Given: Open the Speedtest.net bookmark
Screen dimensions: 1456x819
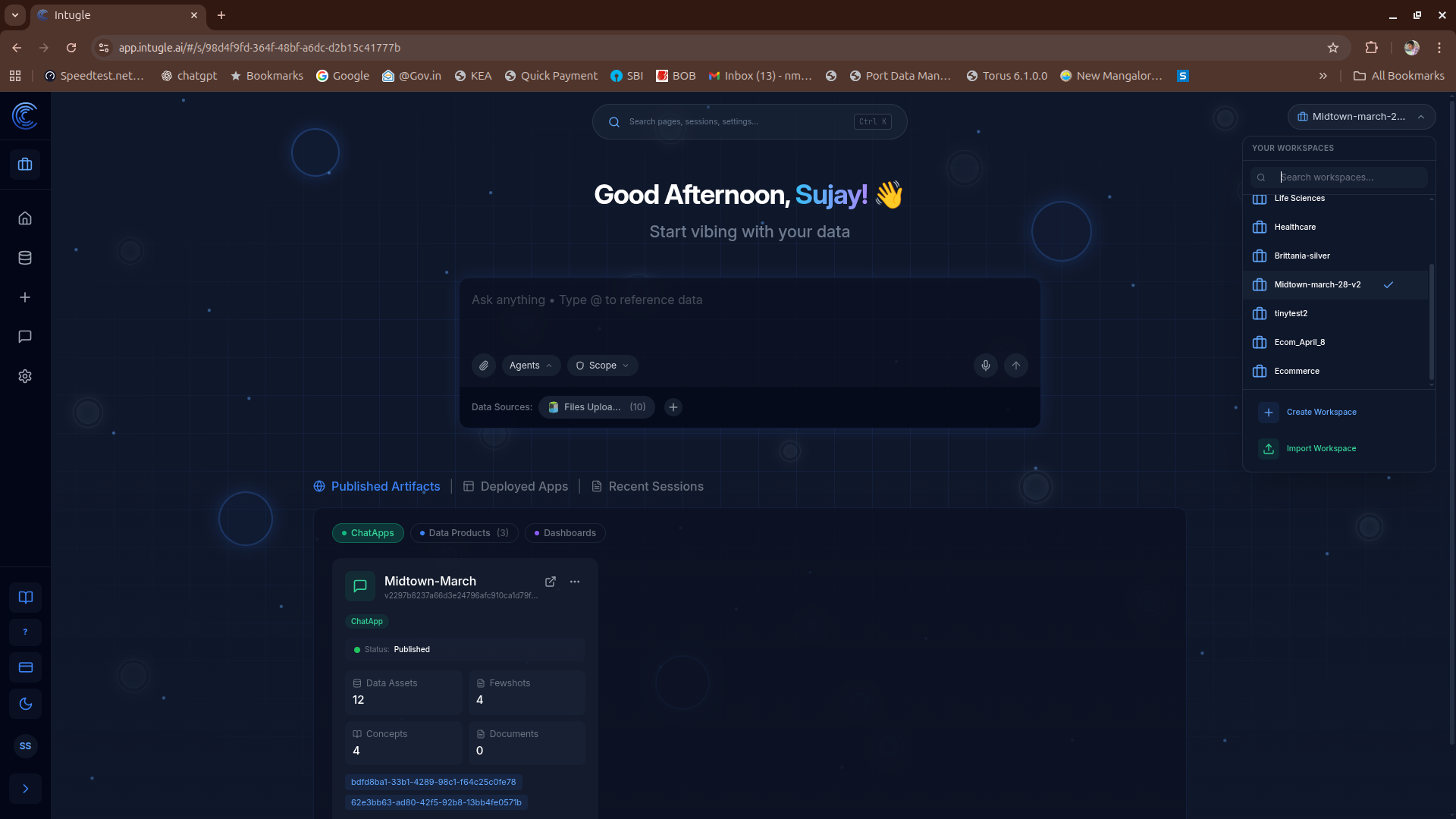Looking at the screenshot, I should coord(94,76).
